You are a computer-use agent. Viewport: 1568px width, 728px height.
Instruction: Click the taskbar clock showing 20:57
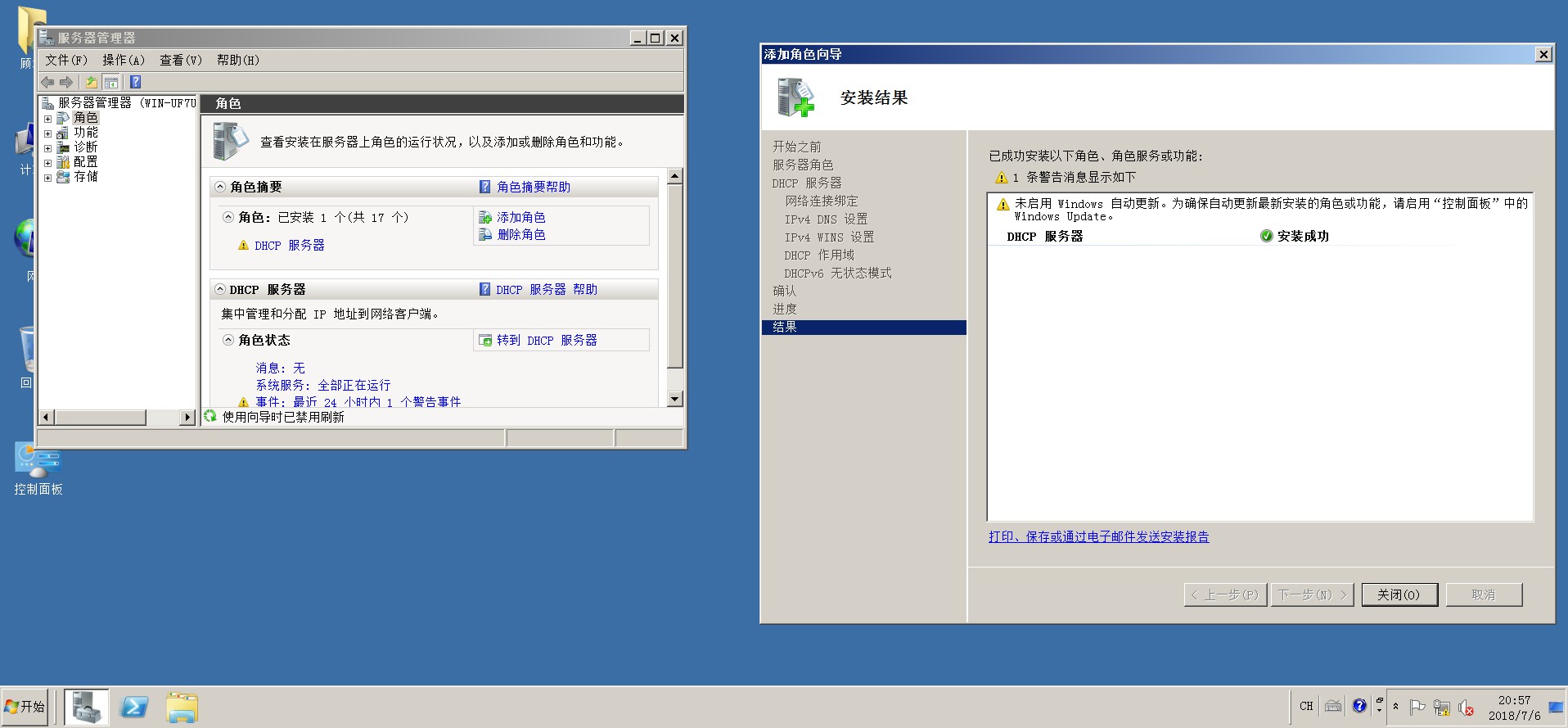pyautogui.click(x=1514, y=708)
